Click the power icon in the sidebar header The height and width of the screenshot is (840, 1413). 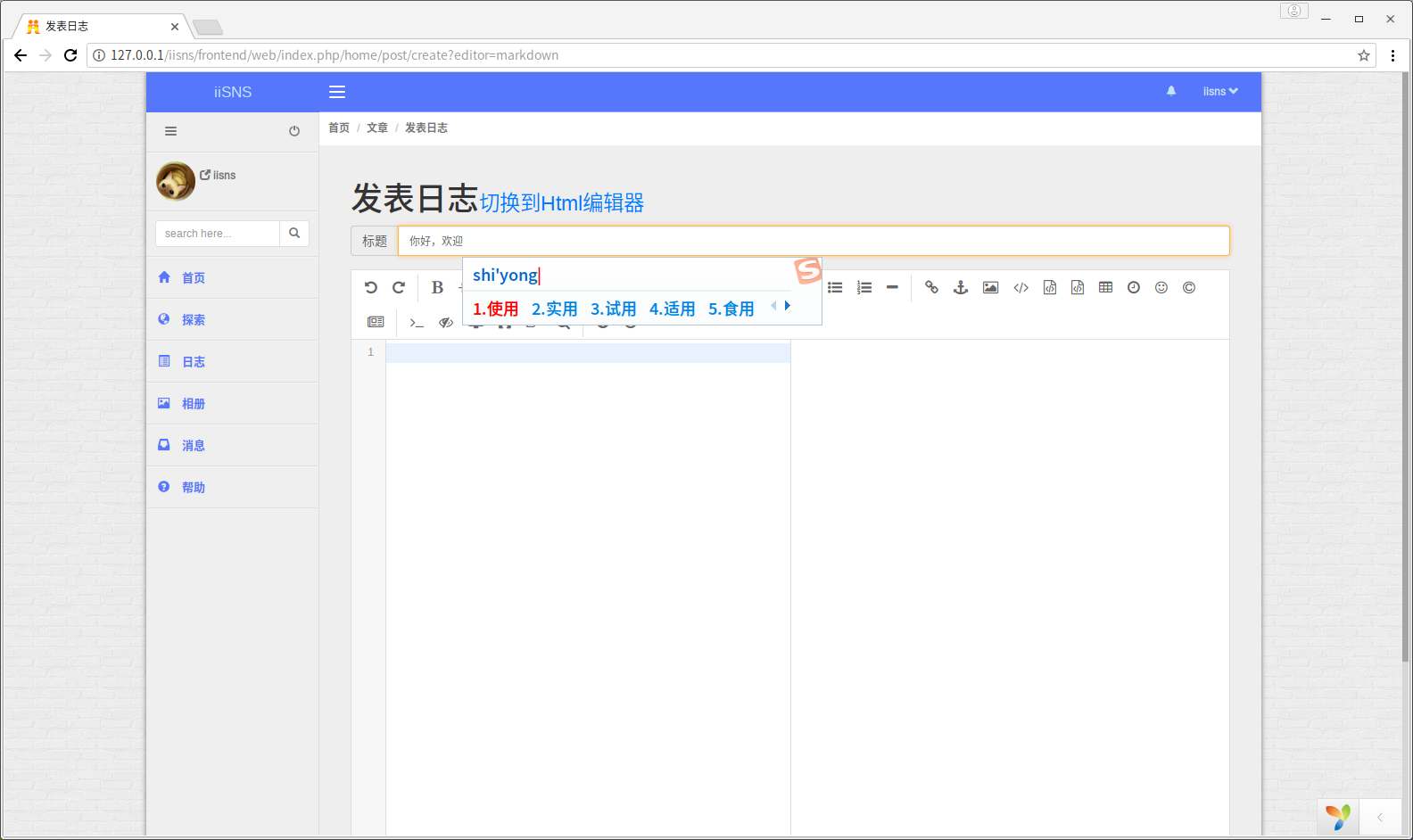[294, 131]
